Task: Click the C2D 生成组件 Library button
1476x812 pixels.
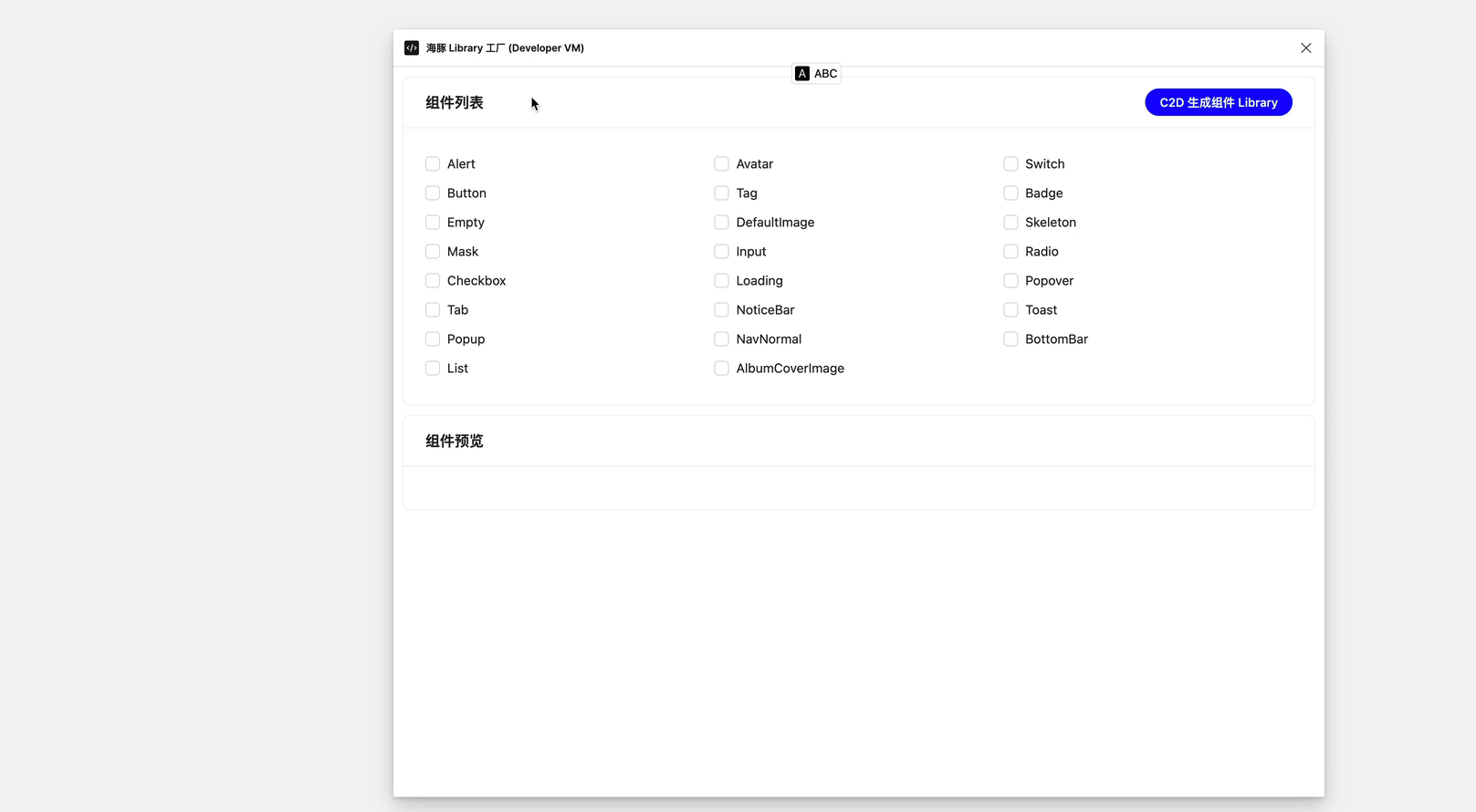Action: pos(1218,102)
